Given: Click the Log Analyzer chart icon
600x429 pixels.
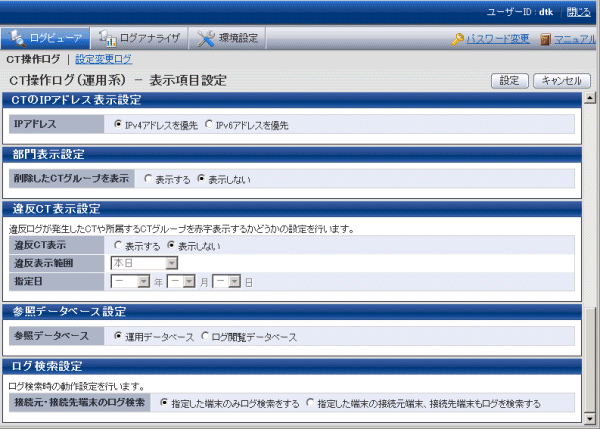Looking at the screenshot, I should pos(107,38).
